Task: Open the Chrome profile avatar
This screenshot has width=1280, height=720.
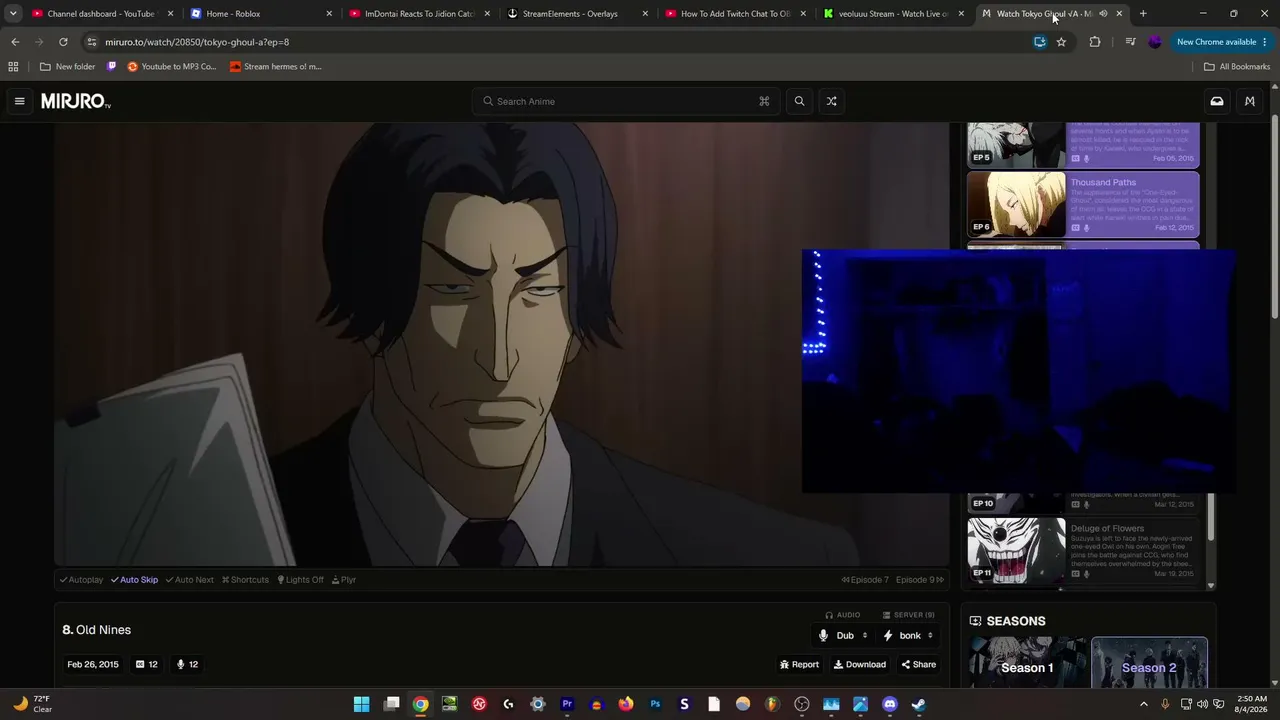Action: (x=1155, y=42)
